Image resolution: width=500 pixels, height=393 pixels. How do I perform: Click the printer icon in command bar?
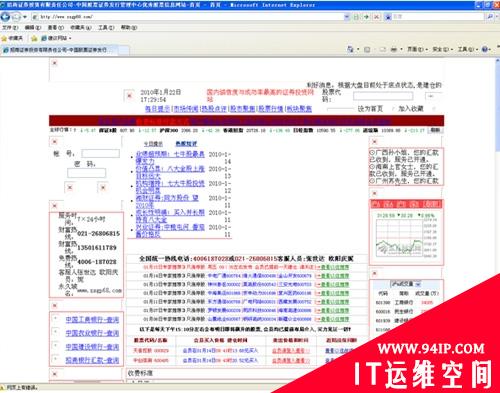(394, 49)
